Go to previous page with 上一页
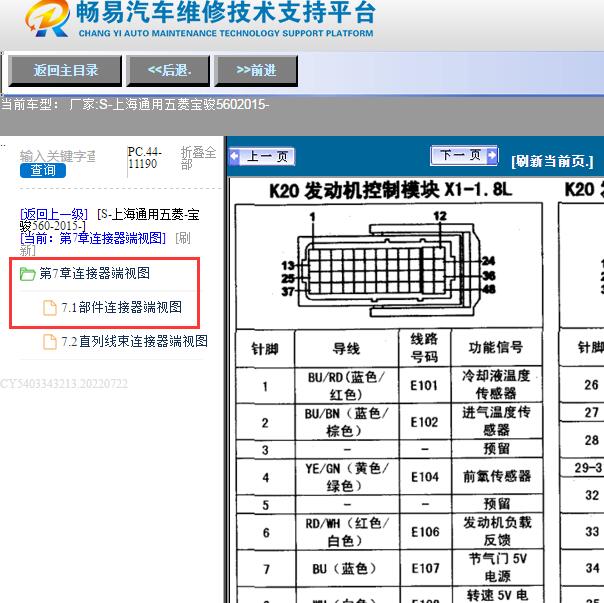The width and height of the screenshot is (604, 603). point(262,156)
